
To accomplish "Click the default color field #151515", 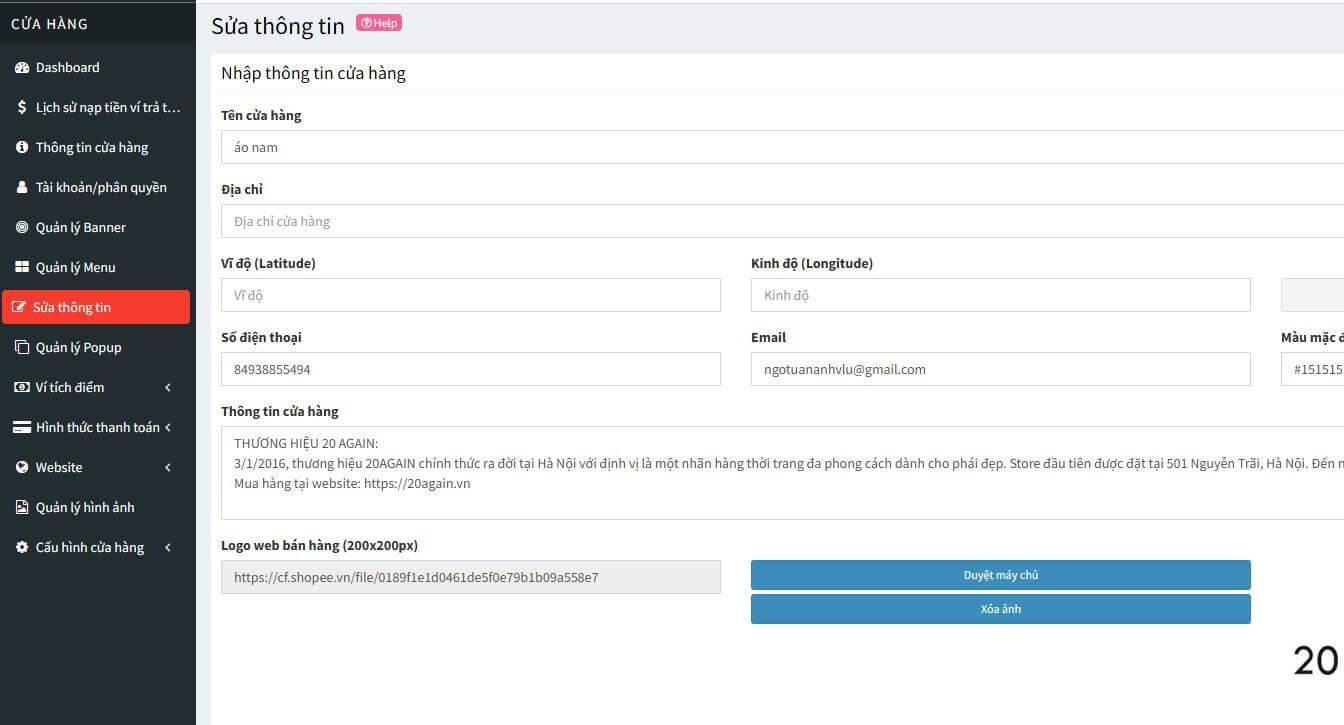I will (x=1312, y=369).
